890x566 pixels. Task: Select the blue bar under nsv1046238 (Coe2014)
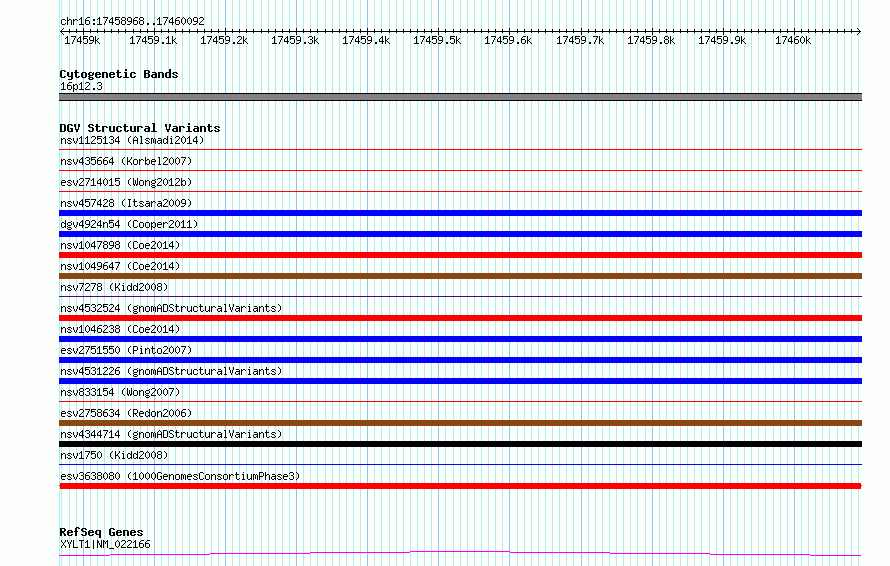pos(460,339)
